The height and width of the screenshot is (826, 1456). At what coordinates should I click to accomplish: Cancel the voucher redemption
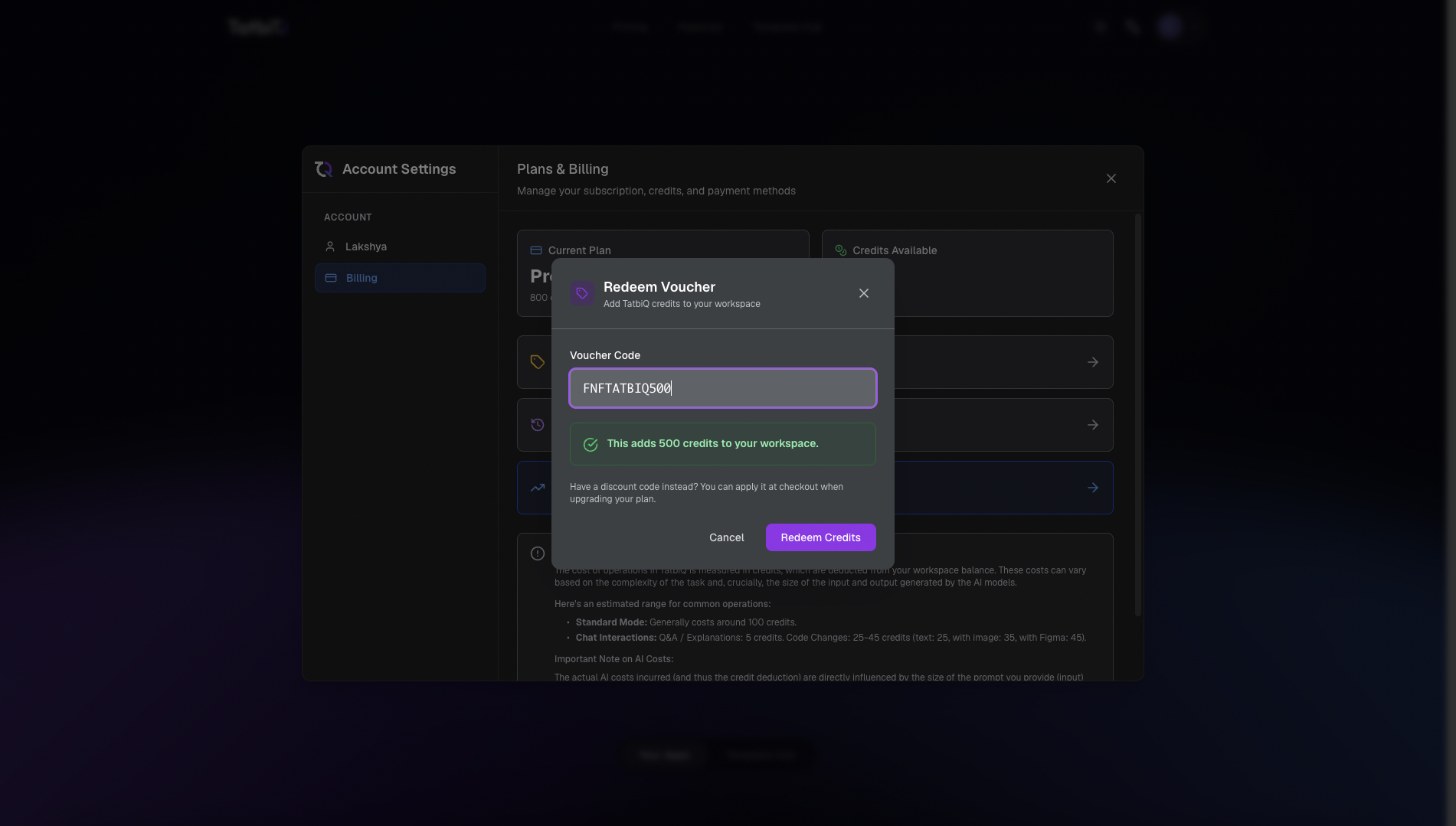(726, 537)
